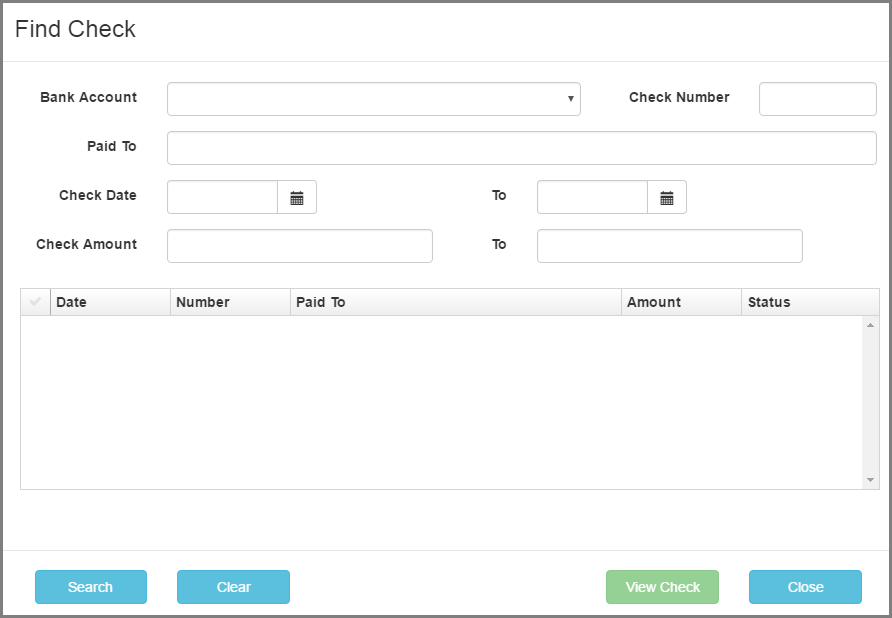Dismiss the dialog with Close button
This screenshot has width=892, height=618.
pos(805,587)
